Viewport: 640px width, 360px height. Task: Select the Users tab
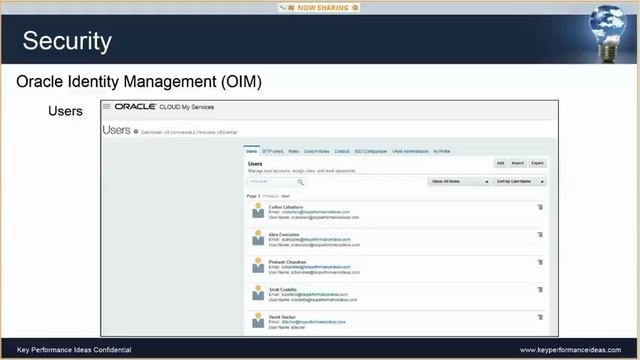point(251,151)
